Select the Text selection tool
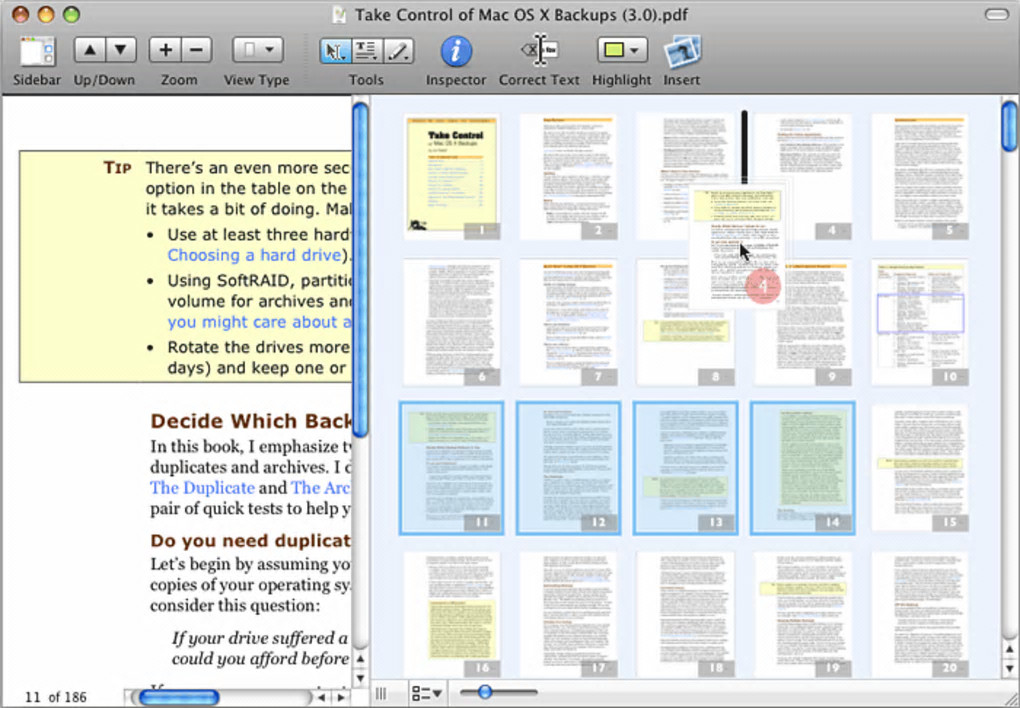Screen dimensions: 1020x708 [x=368, y=51]
